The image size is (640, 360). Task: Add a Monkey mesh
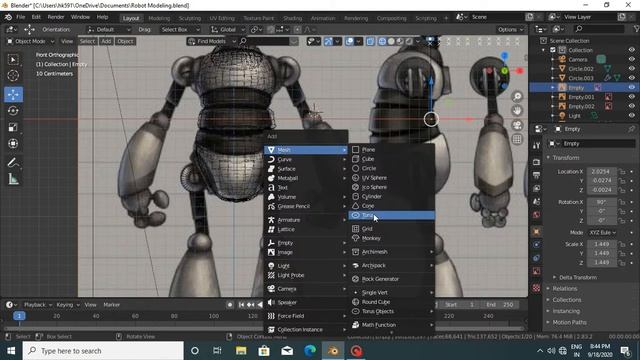[391, 238]
